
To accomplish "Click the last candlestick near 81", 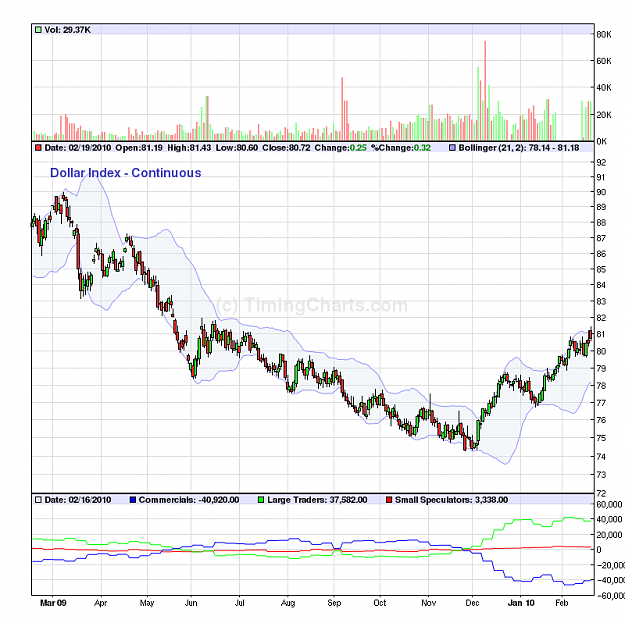I will click(591, 334).
